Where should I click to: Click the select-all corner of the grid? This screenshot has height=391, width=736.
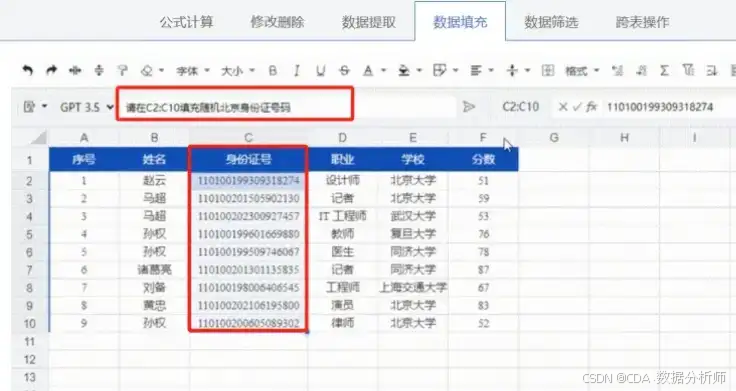tap(38, 138)
